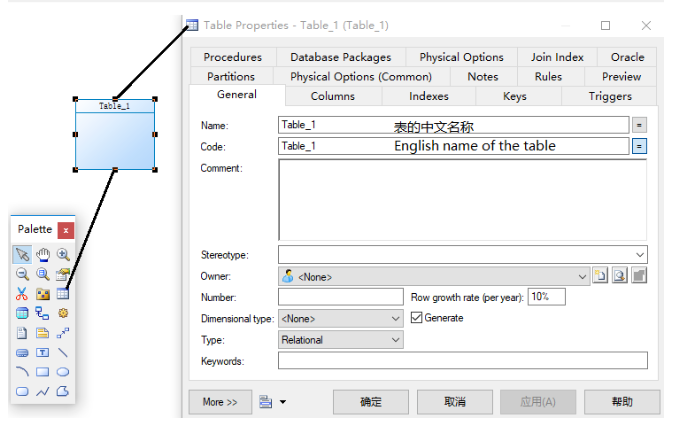Screen dimensions: 677x436
Task: Toggle the Name-Code sync button beside Code
Action: [x=640, y=146]
